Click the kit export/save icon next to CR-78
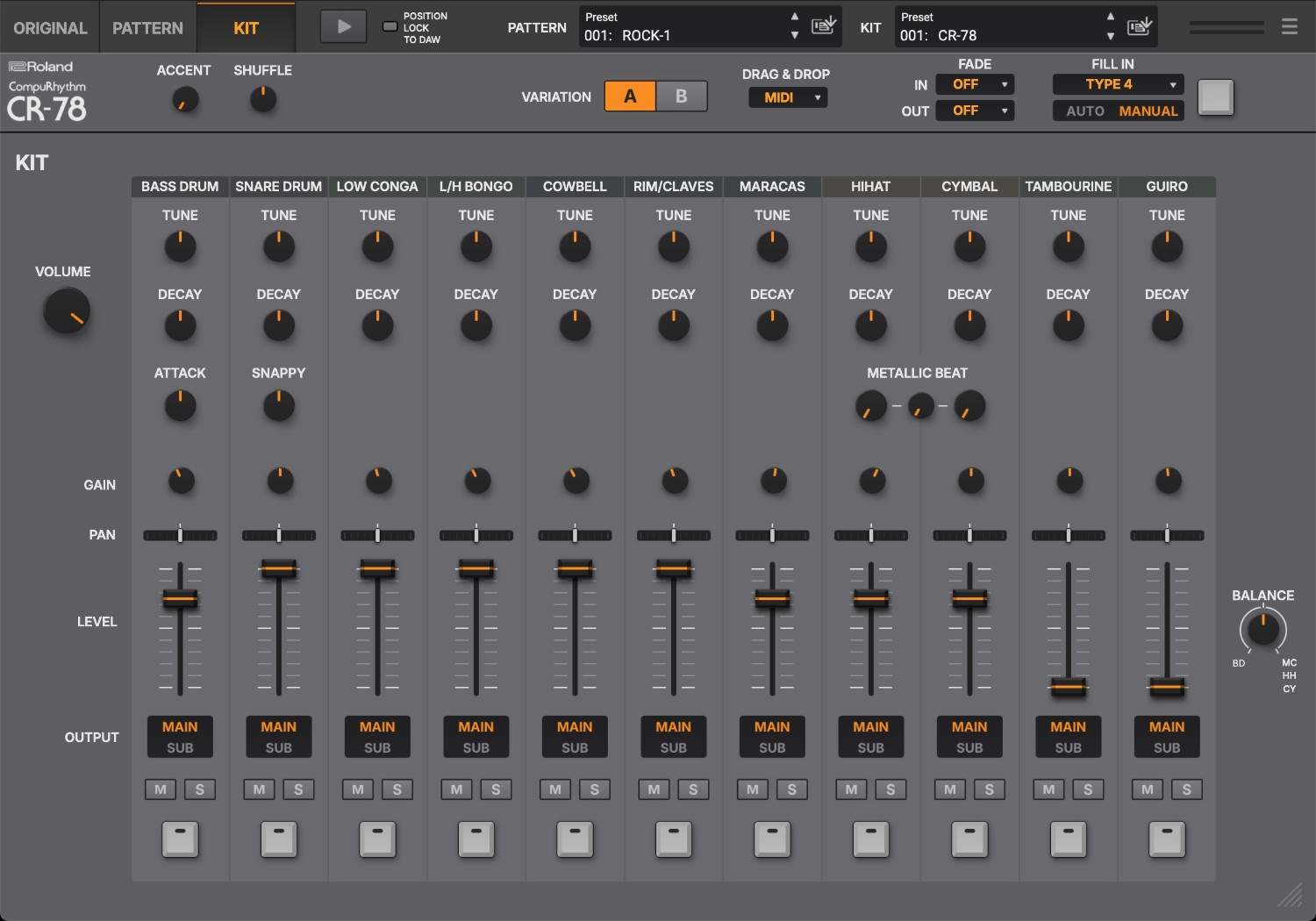The width and height of the screenshot is (1316, 921). pos(1138,26)
